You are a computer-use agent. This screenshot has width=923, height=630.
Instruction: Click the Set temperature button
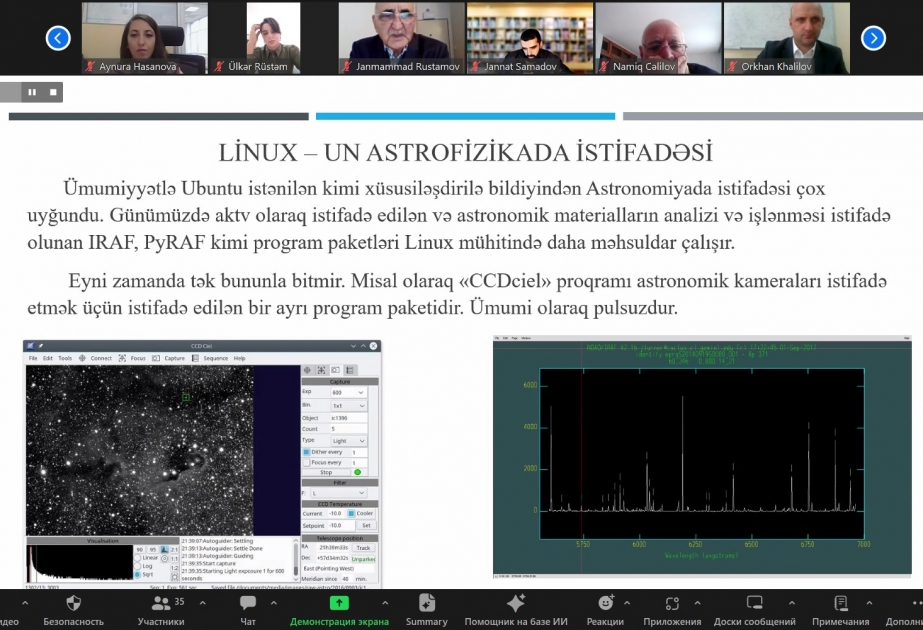pos(366,525)
